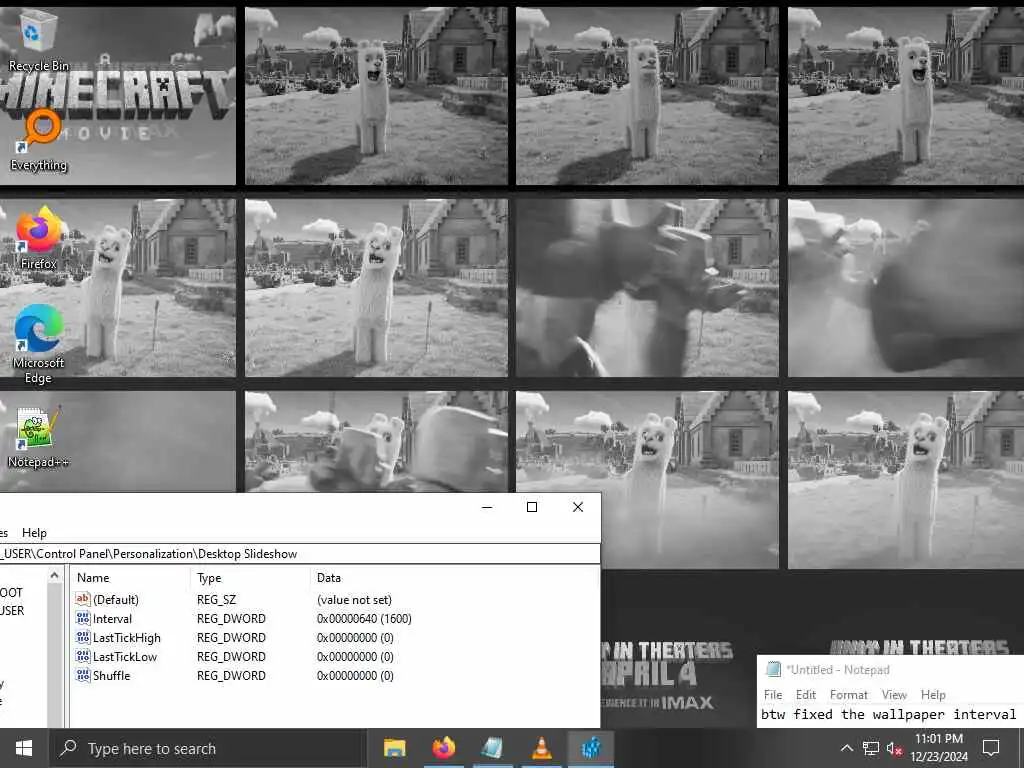Viewport: 1024px width, 768px height.
Task: Open Notepad's Format menu
Action: 849,695
